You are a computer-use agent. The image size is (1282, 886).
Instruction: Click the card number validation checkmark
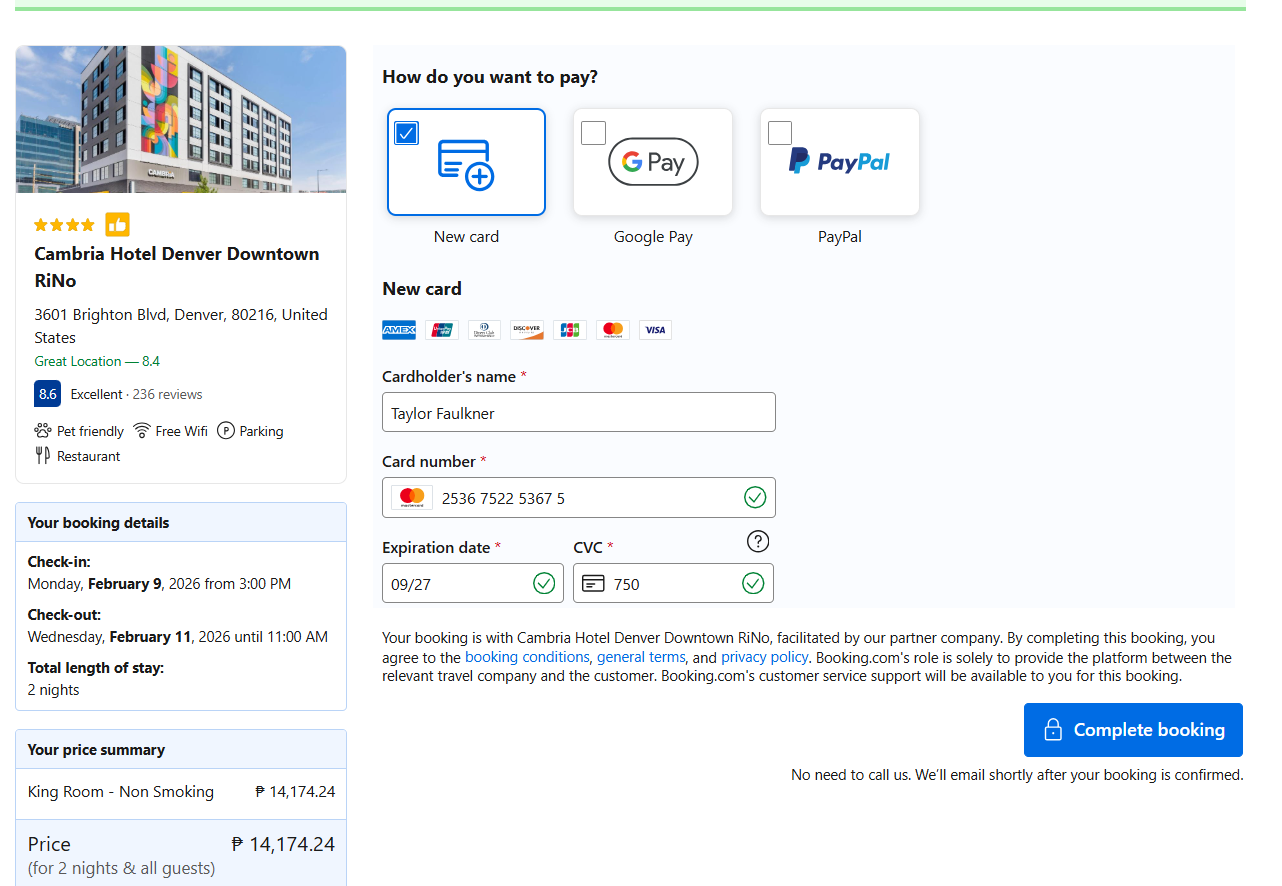tap(755, 497)
